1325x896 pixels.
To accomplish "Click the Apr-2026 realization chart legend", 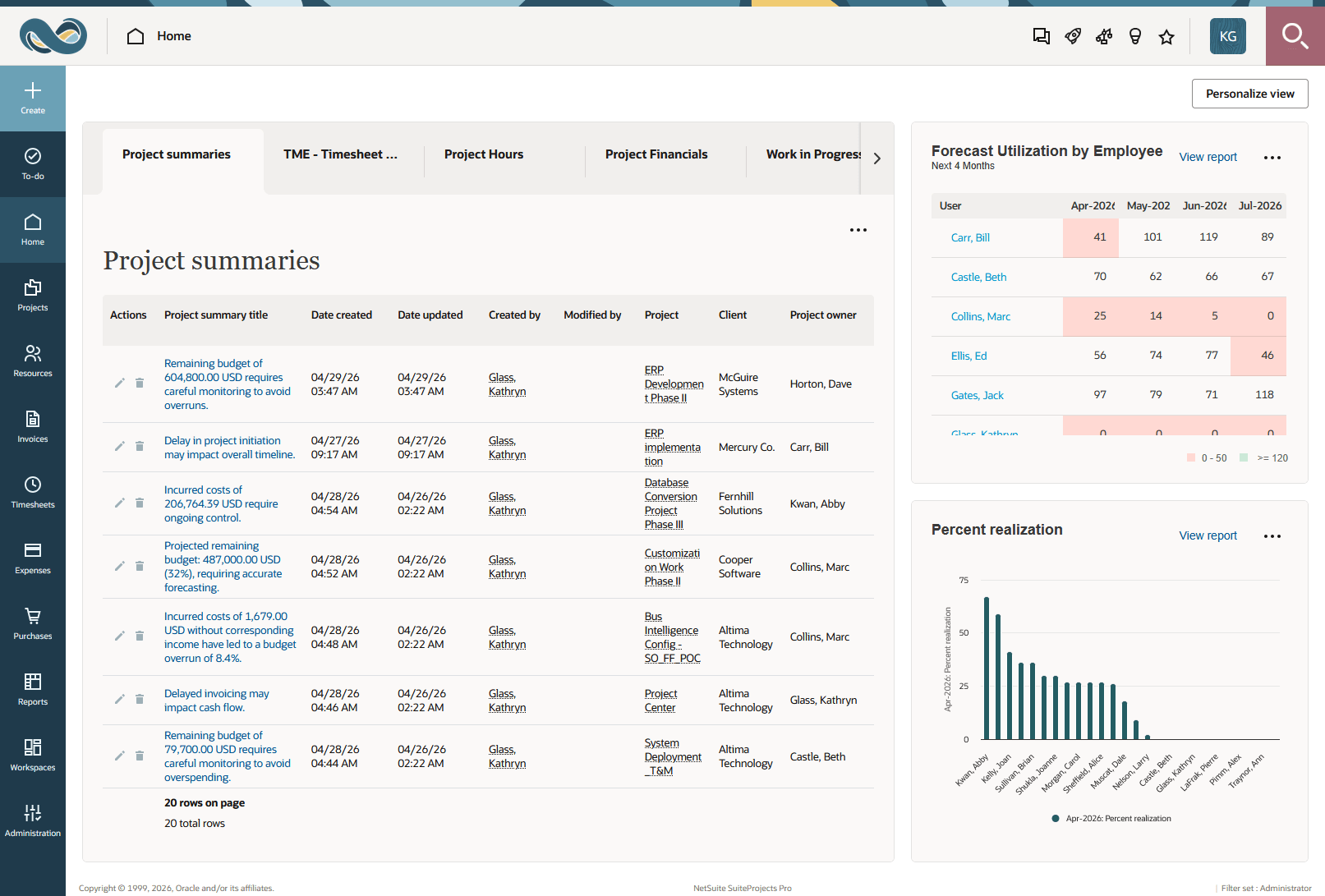I will (1111, 818).
